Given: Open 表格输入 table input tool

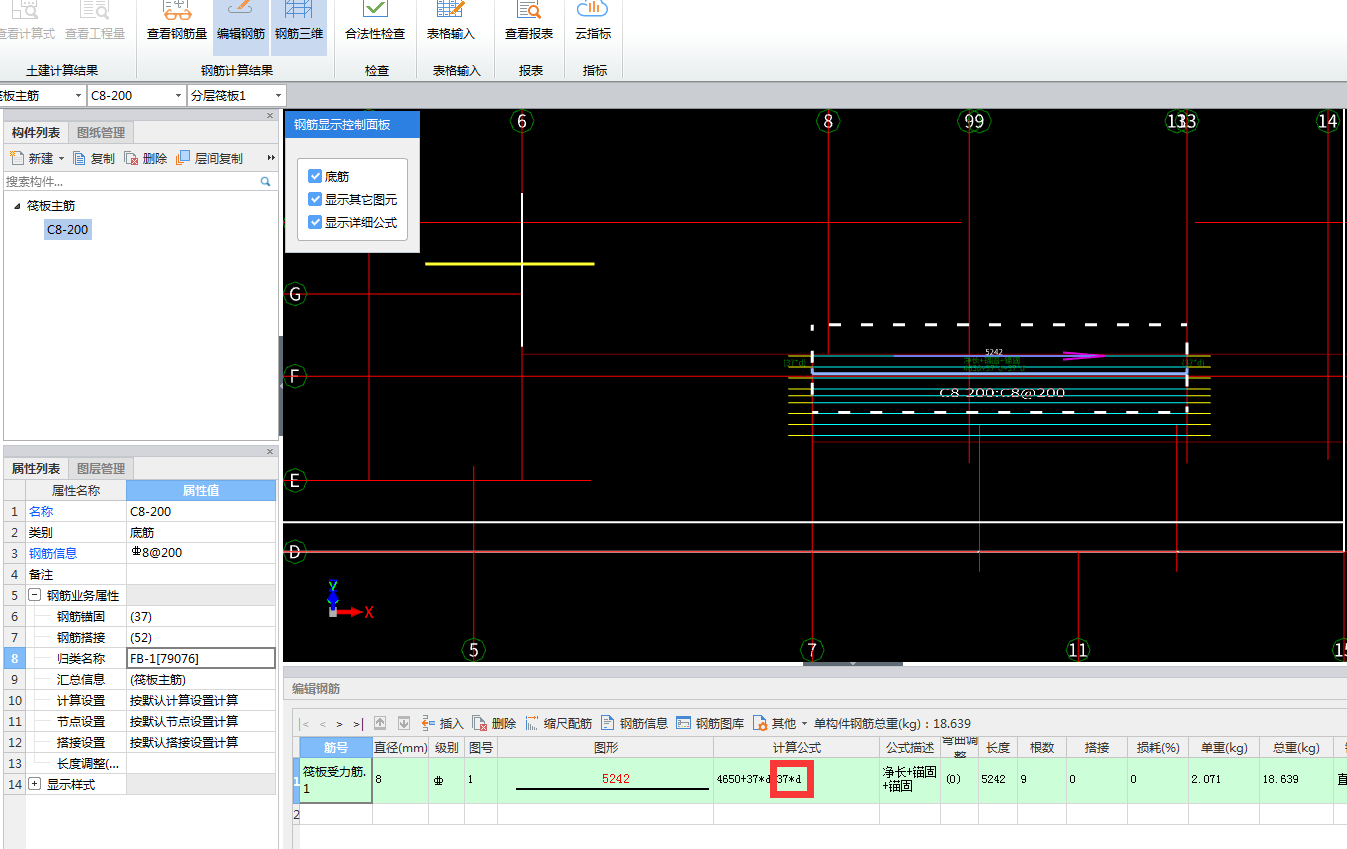Looking at the screenshot, I should point(451,23).
